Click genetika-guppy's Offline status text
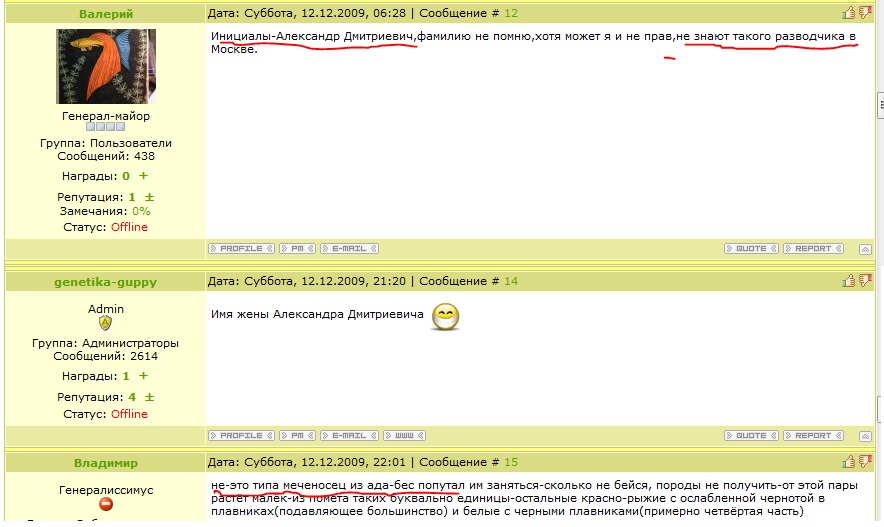Image resolution: width=884 pixels, height=527 pixels. [x=129, y=414]
